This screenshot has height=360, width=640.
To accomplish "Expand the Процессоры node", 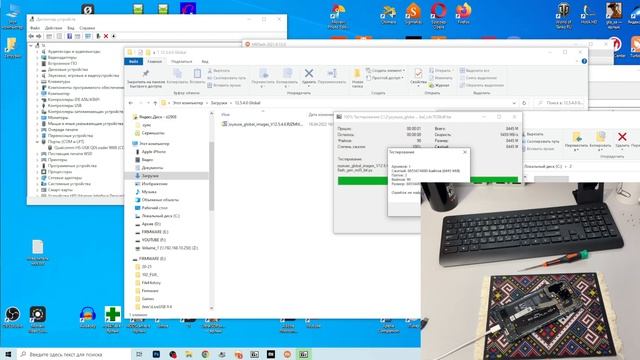I will point(37,172).
